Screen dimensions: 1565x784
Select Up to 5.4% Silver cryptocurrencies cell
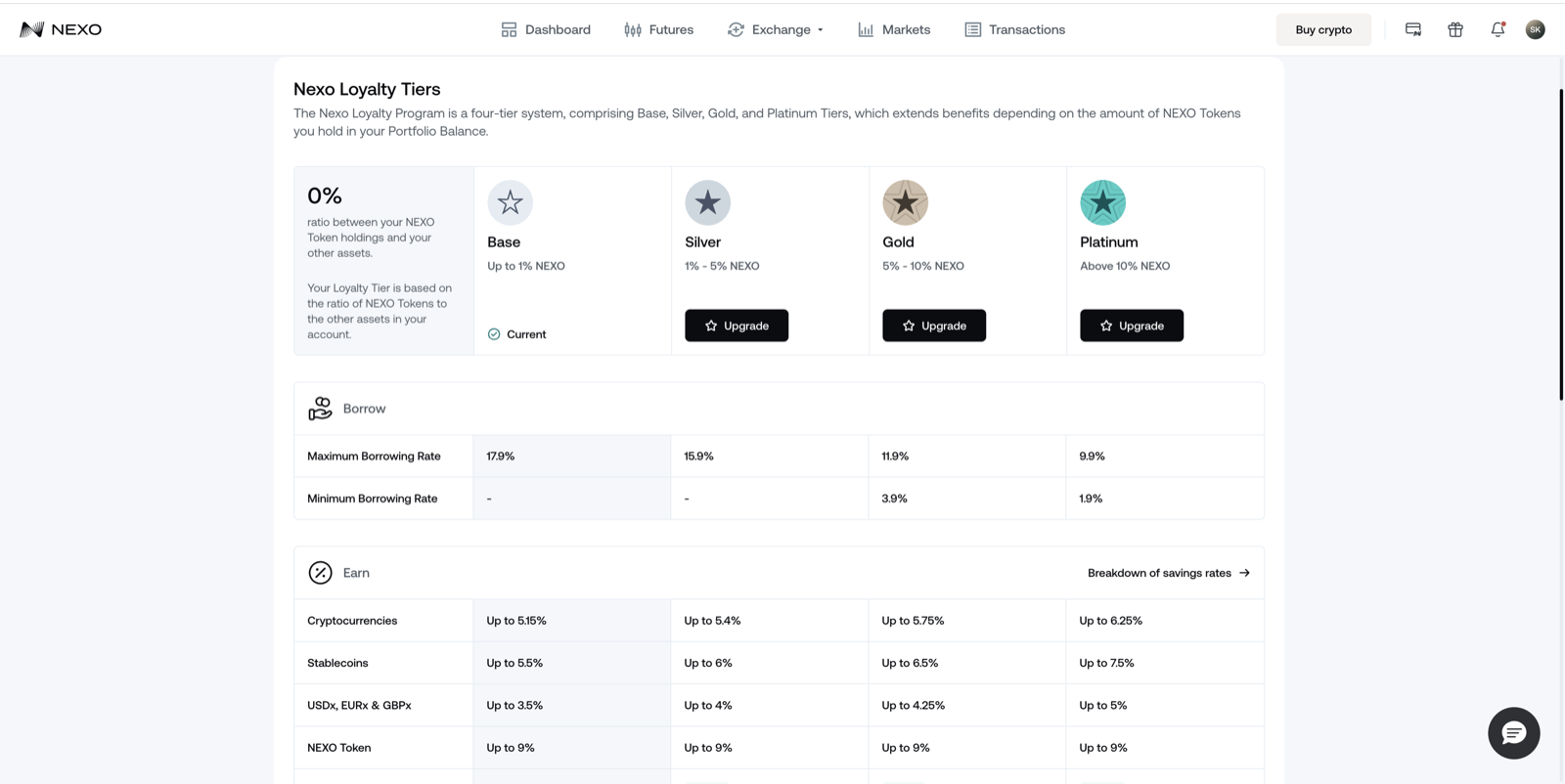[712, 621]
